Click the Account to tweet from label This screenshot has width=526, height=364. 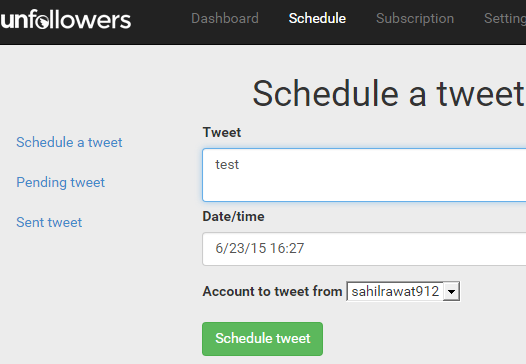(x=272, y=291)
